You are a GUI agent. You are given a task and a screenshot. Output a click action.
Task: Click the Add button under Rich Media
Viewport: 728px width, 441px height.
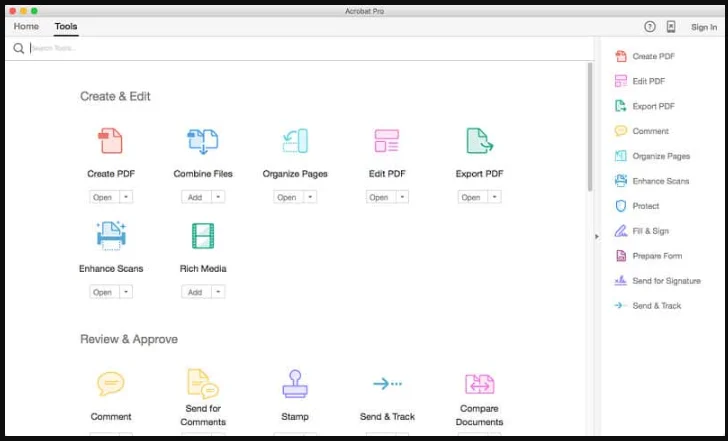click(x=197, y=292)
